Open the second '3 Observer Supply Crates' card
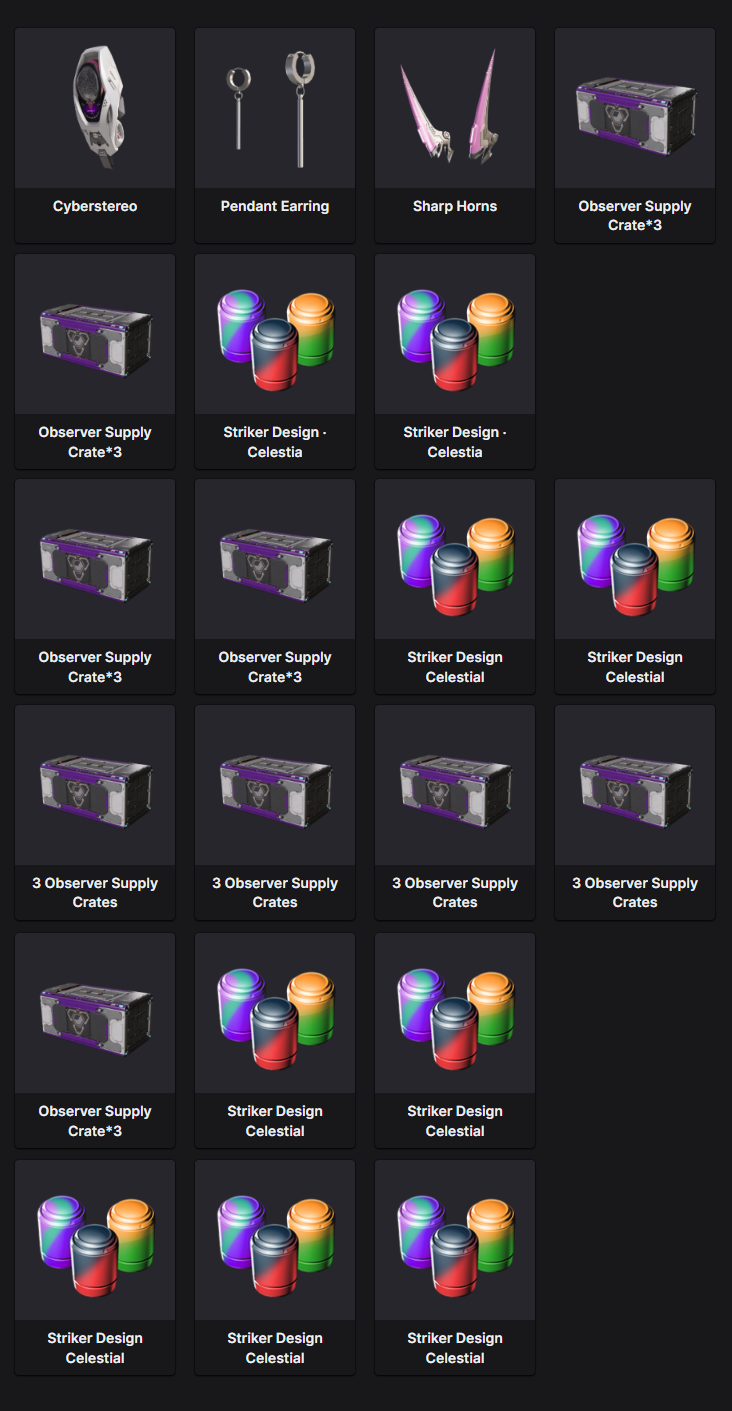Screen dimensions: 732x1411 pos(275,812)
